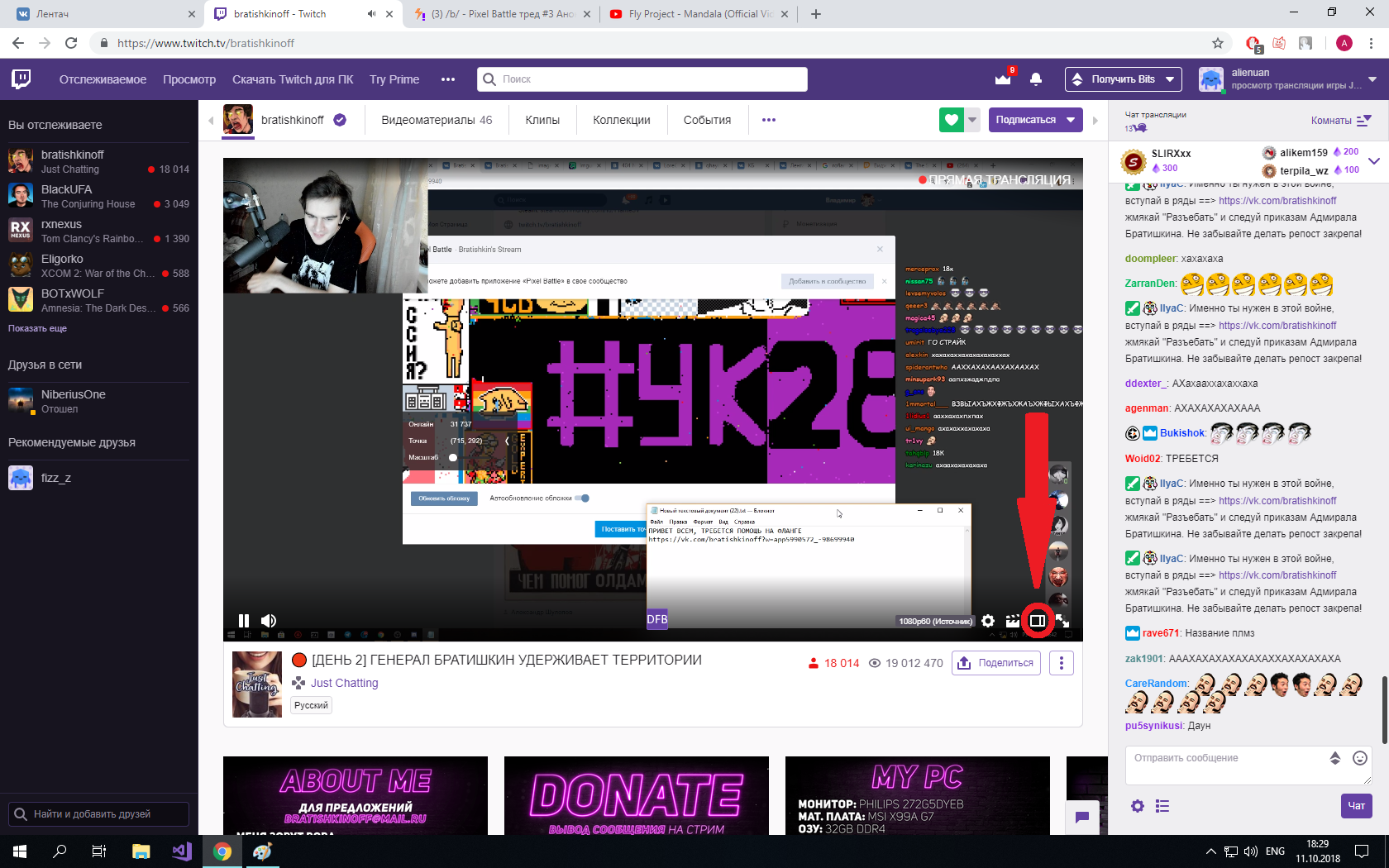Collapse the chat panel arrow

point(1095,120)
